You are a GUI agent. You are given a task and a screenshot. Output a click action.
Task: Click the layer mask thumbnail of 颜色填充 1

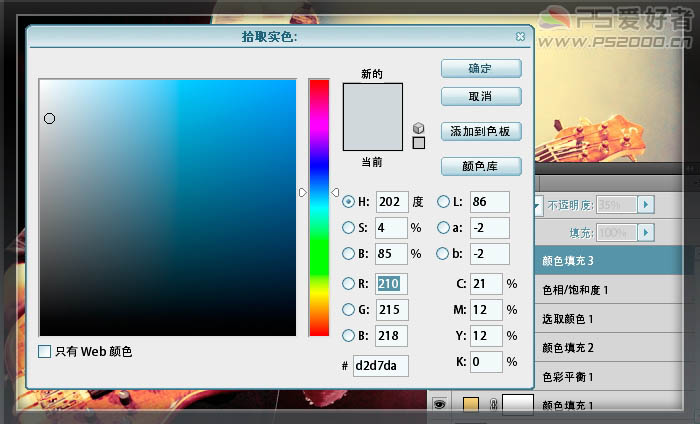[517, 404]
